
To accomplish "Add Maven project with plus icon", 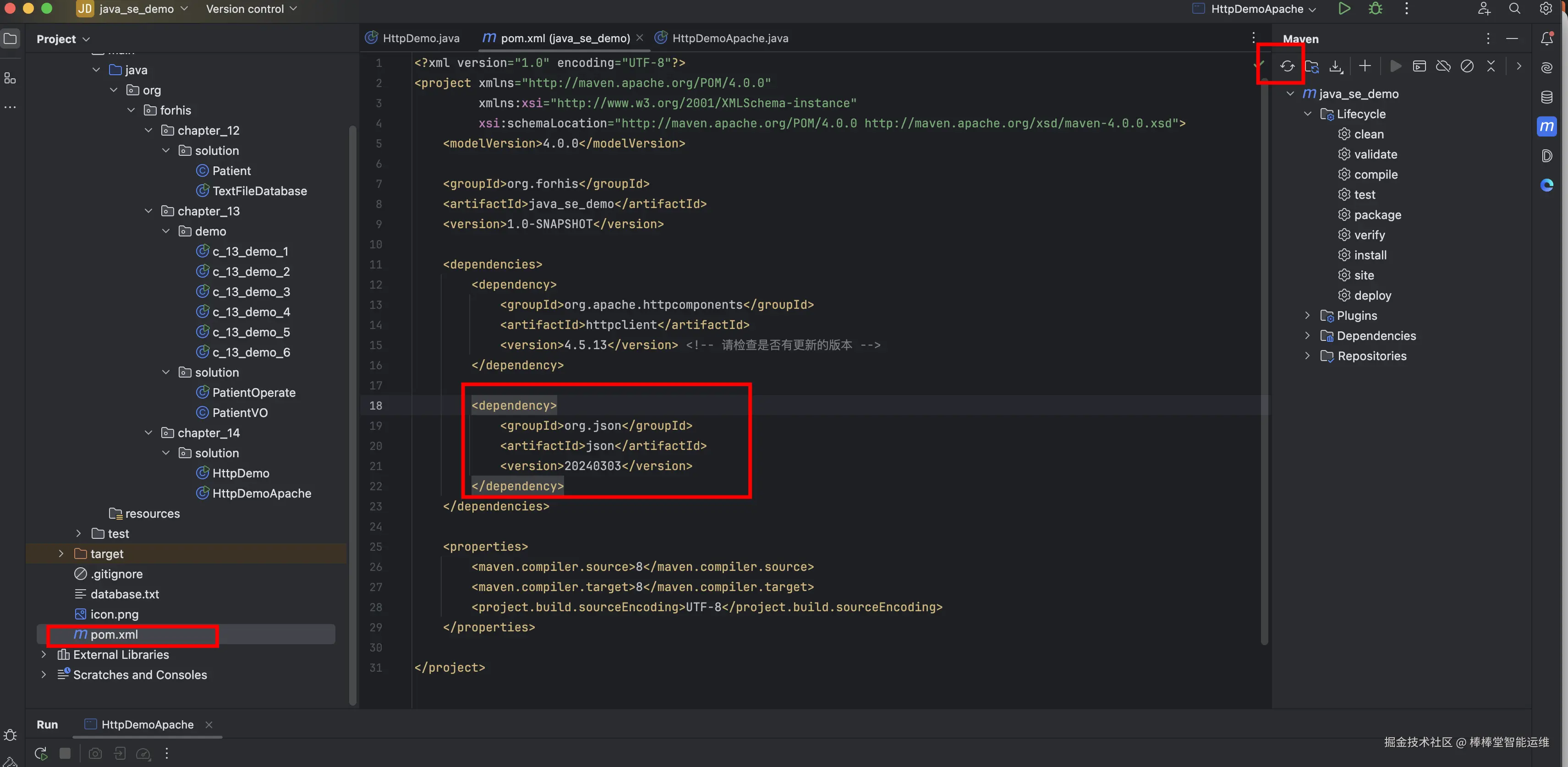I will tap(1365, 66).
